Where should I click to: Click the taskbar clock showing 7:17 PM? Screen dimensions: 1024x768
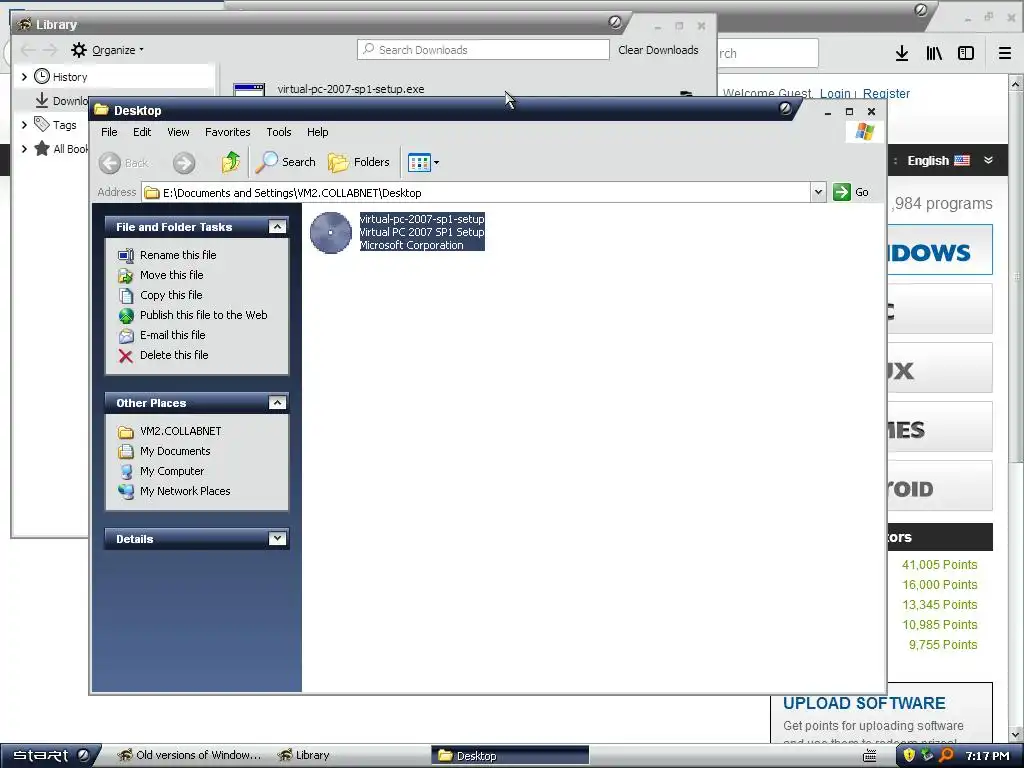click(x=987, y=756)
